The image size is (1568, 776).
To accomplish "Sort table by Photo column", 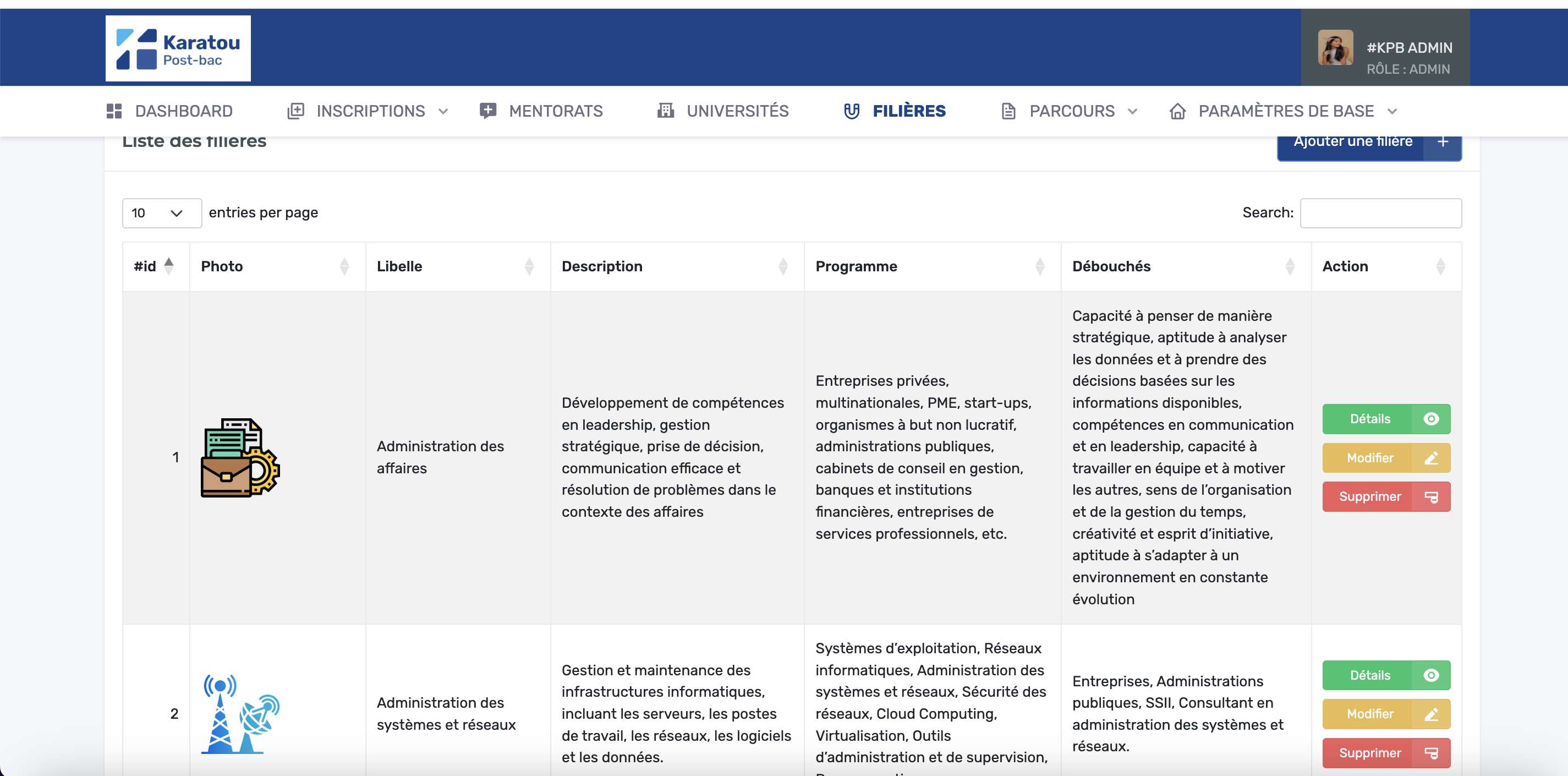I will (278, 267).
